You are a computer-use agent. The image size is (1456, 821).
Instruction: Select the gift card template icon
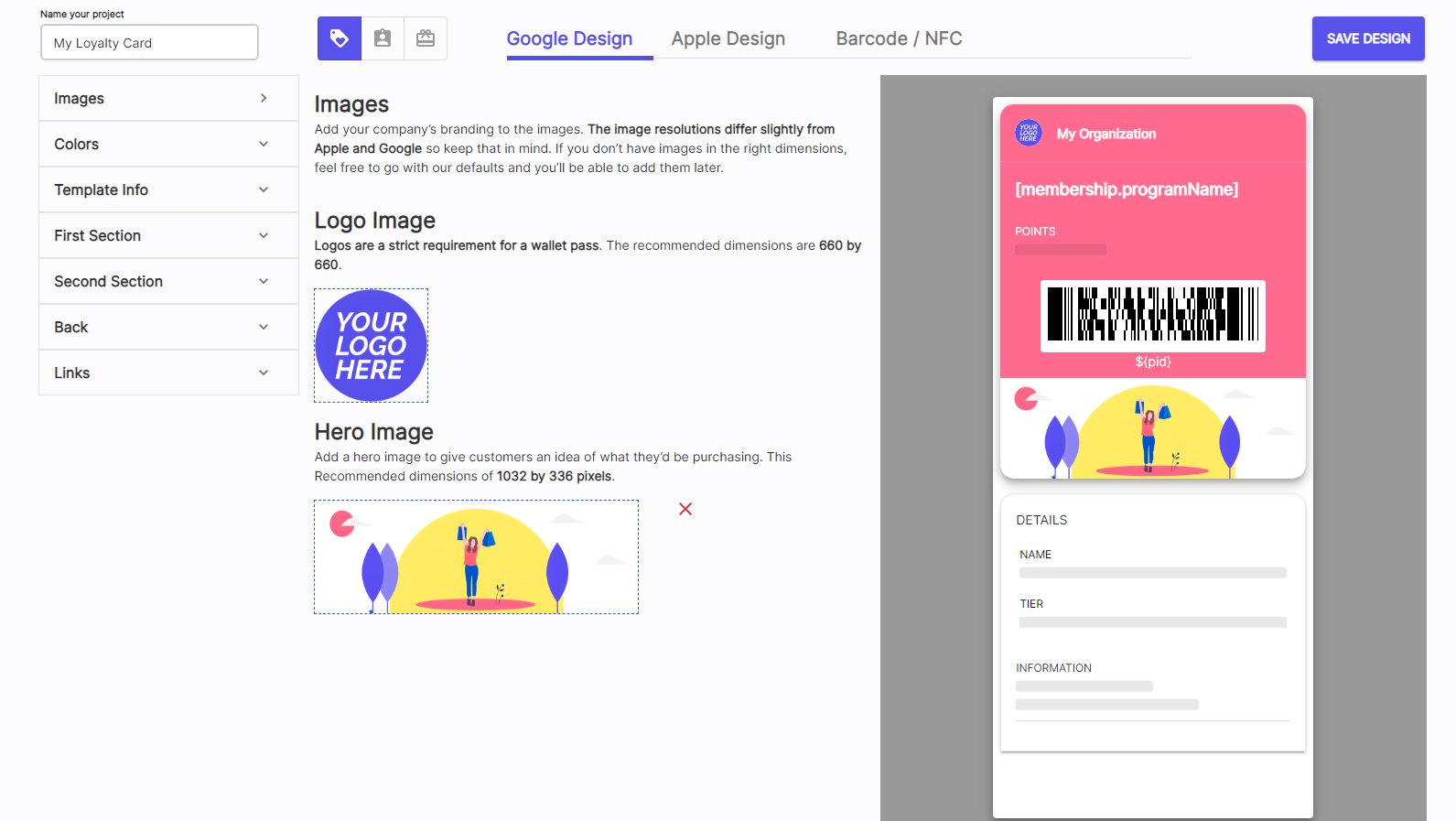click(426, 38)
